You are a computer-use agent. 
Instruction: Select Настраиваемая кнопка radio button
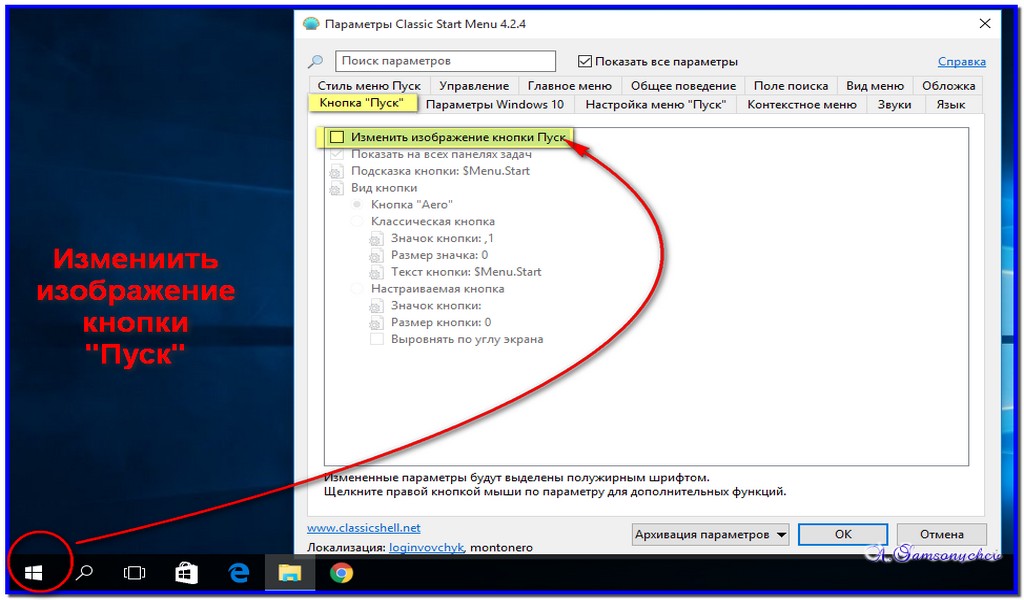[x=357, y=289]
